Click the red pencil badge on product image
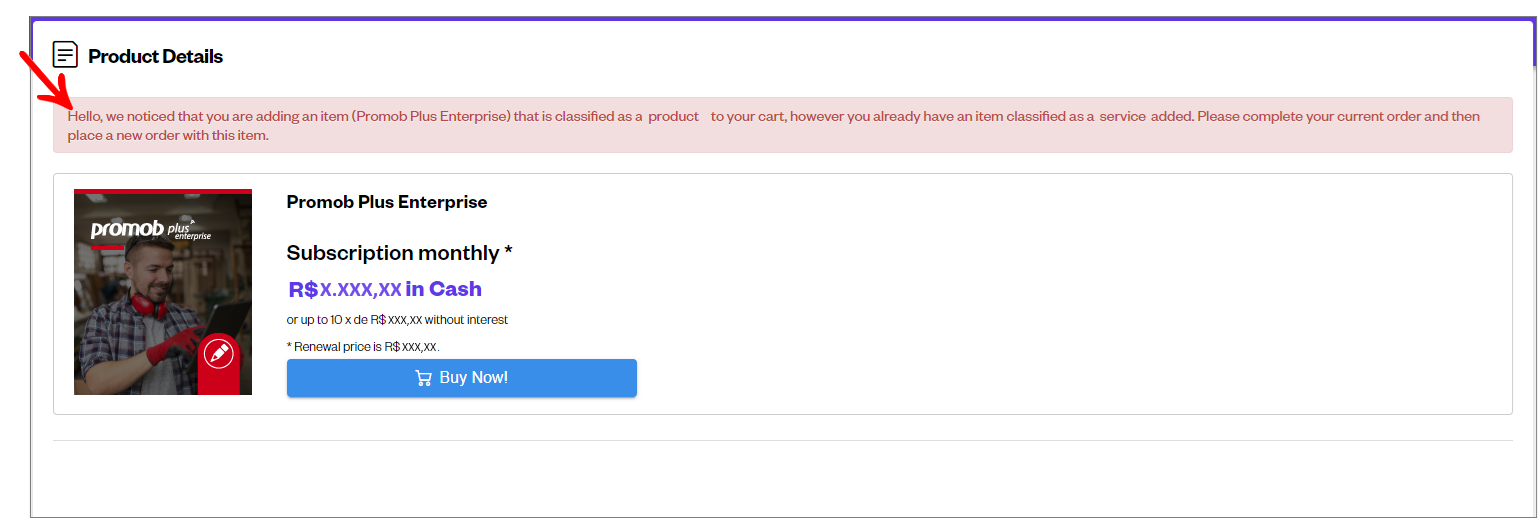The height and width of the screenshot is (526, 1538). point(217,353)
